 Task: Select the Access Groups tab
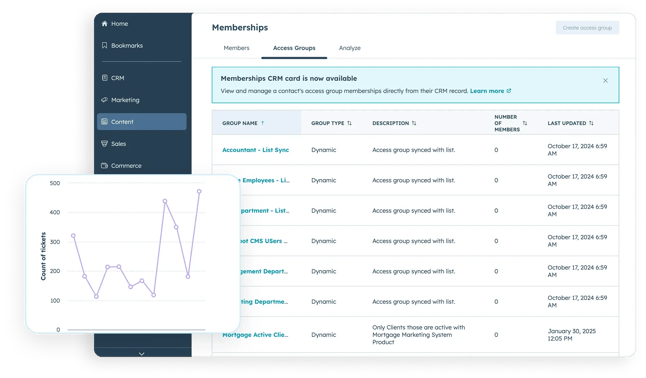[294, 48]
